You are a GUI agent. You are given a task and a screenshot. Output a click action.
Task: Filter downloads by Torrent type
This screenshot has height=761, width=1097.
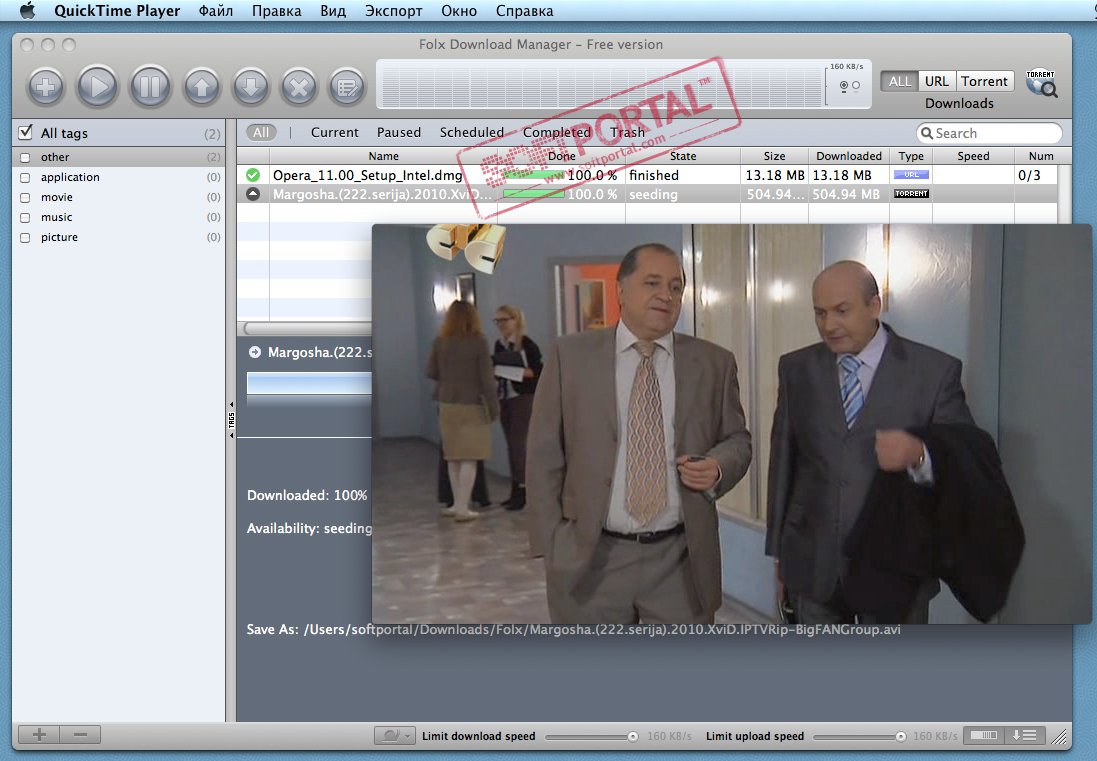pos(984,81)
